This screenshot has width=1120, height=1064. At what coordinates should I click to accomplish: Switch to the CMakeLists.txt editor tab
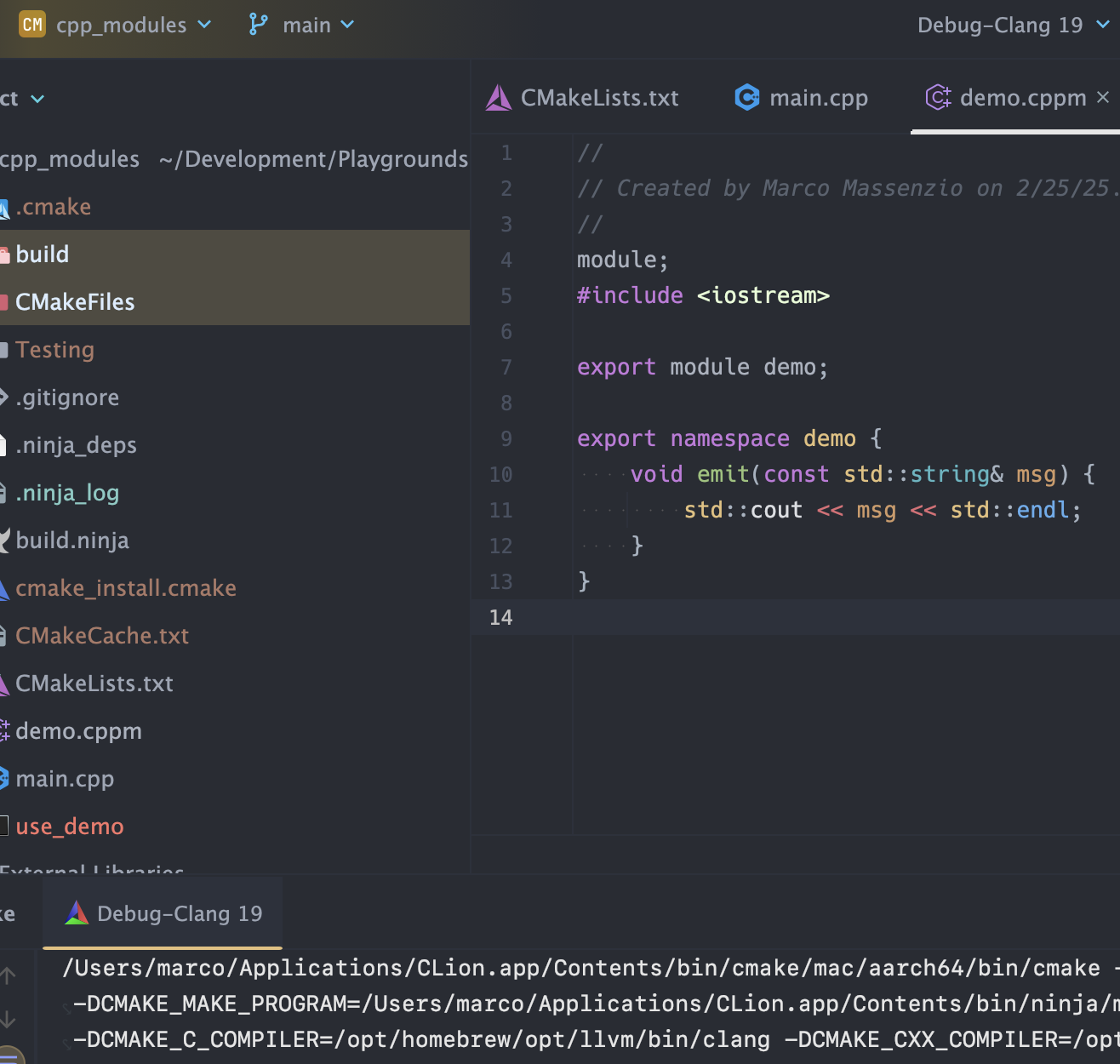[x=599, y=98]
